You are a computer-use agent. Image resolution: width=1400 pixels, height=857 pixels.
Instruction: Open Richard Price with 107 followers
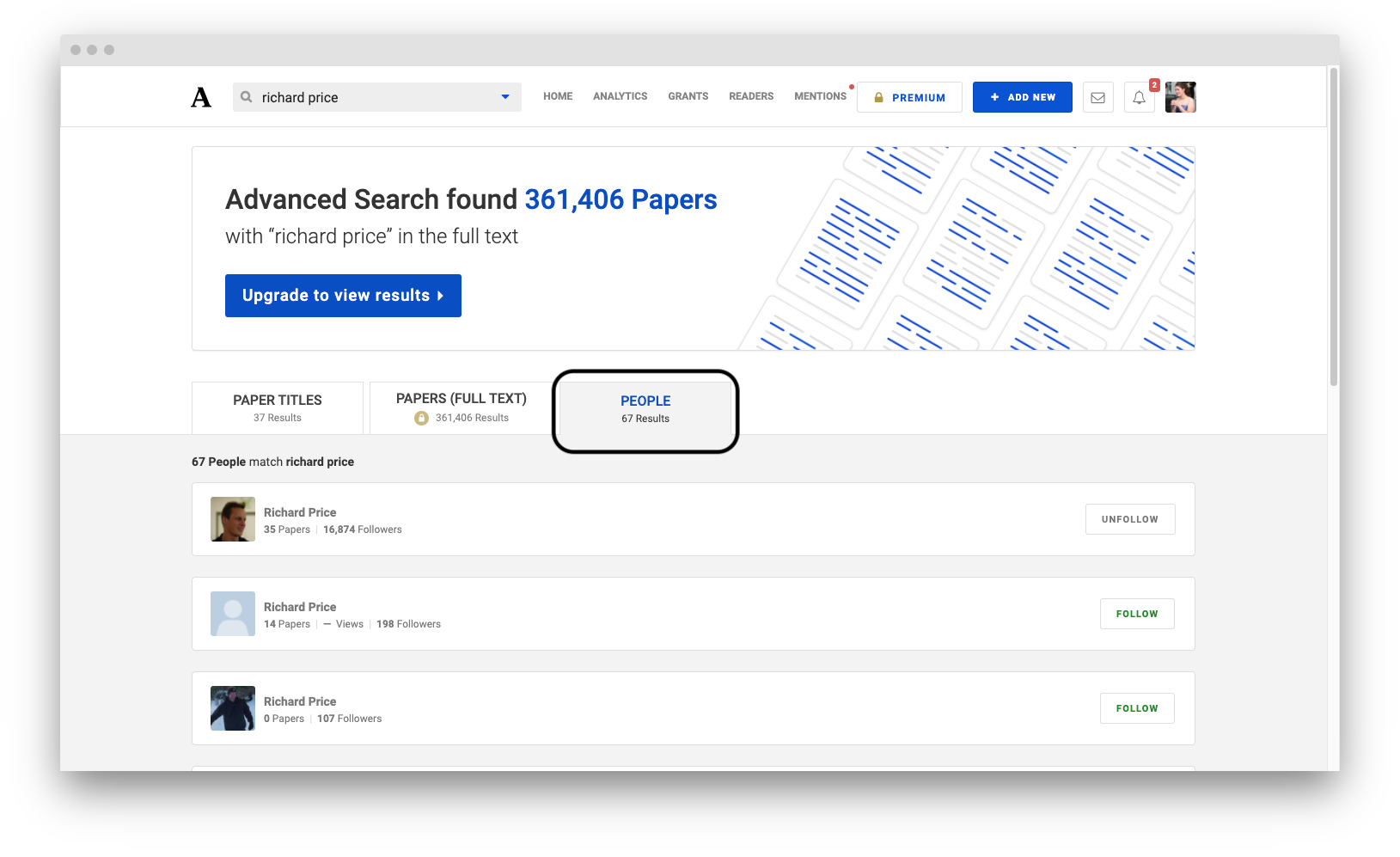point(300,701)
